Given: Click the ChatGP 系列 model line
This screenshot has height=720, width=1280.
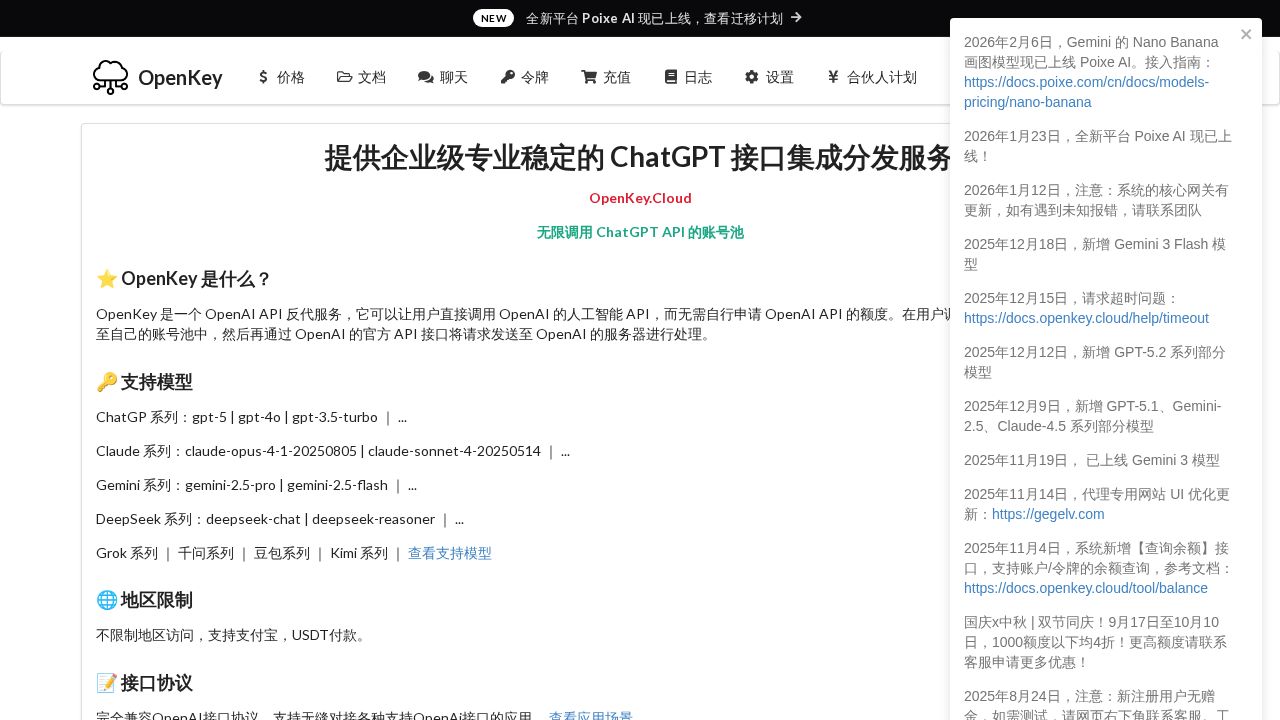Looking at the screenshot, I should pyautogui.click(x=251, y=417).
